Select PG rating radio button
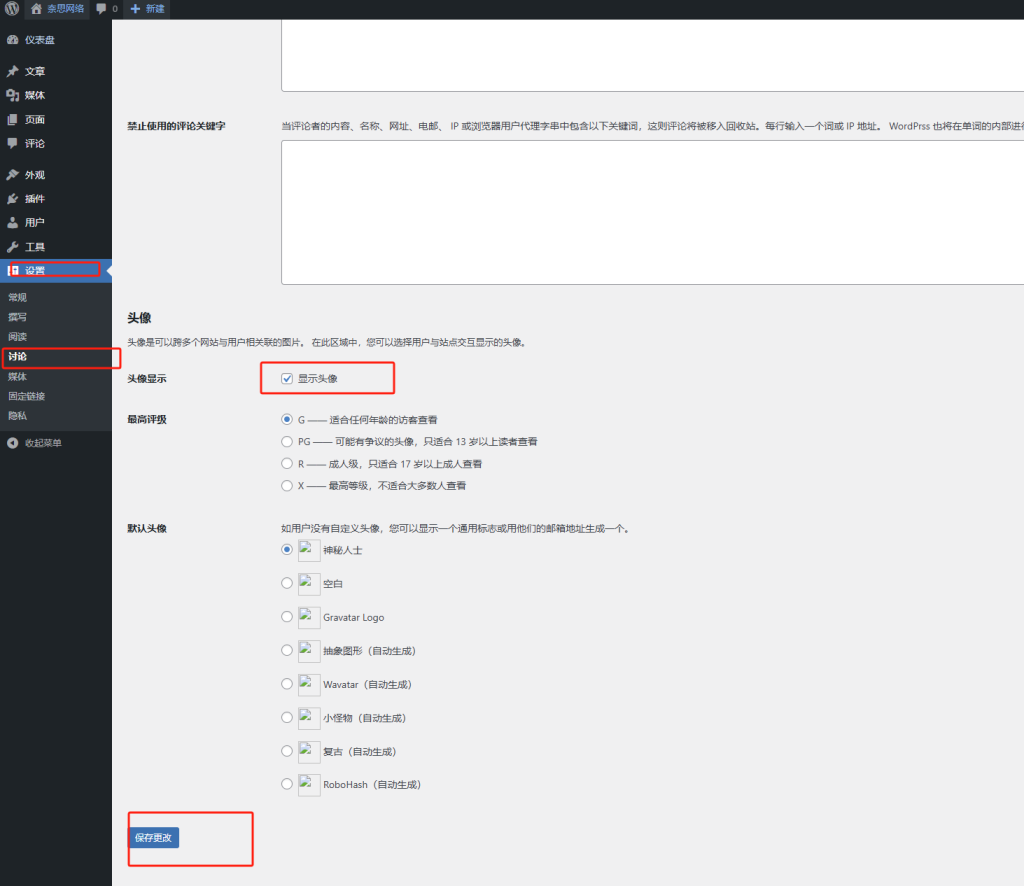The width and height of the screenshot is (1024, 886). tap(288, 442)
